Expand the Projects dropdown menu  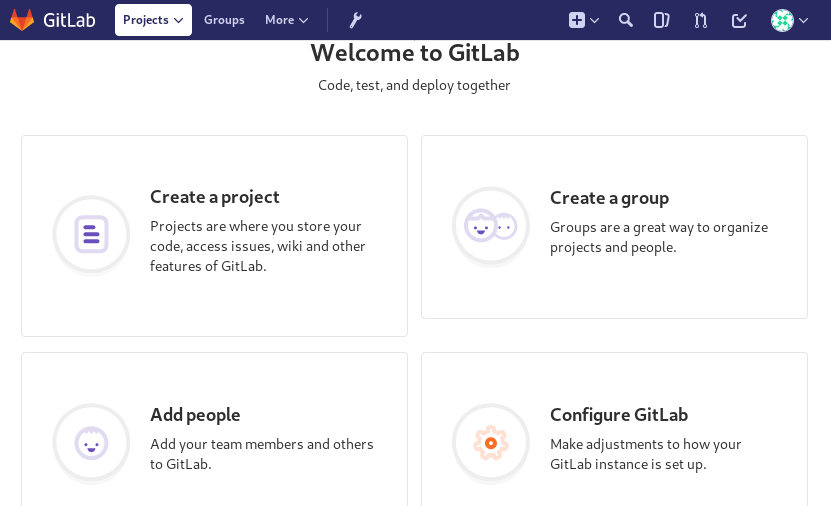coord(153,20)
